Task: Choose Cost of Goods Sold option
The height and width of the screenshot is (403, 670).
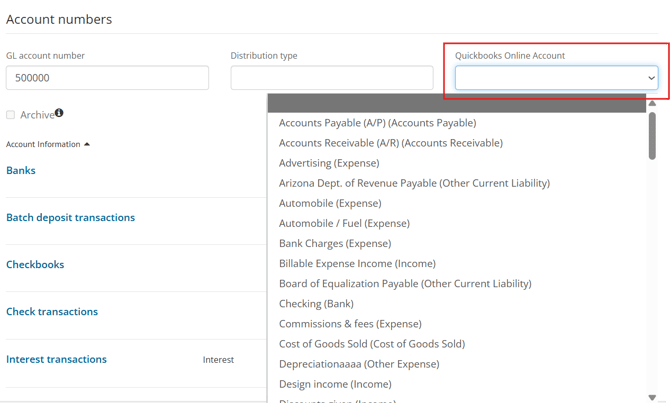Action: [372, 344]
